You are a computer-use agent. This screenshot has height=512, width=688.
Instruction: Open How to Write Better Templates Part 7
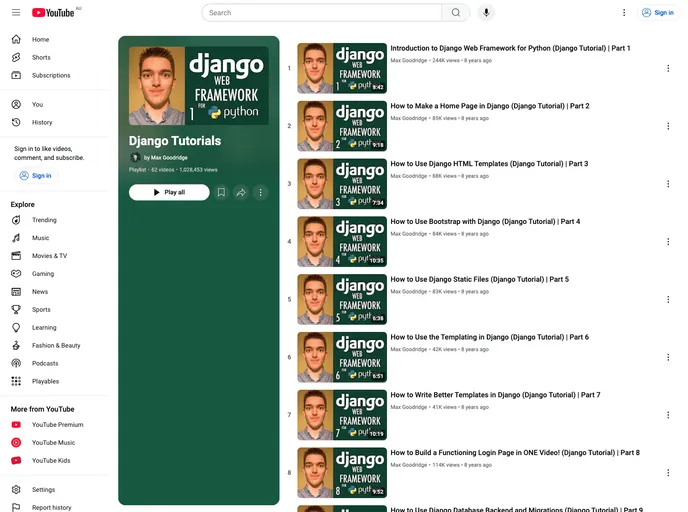[x=495, y=395]
